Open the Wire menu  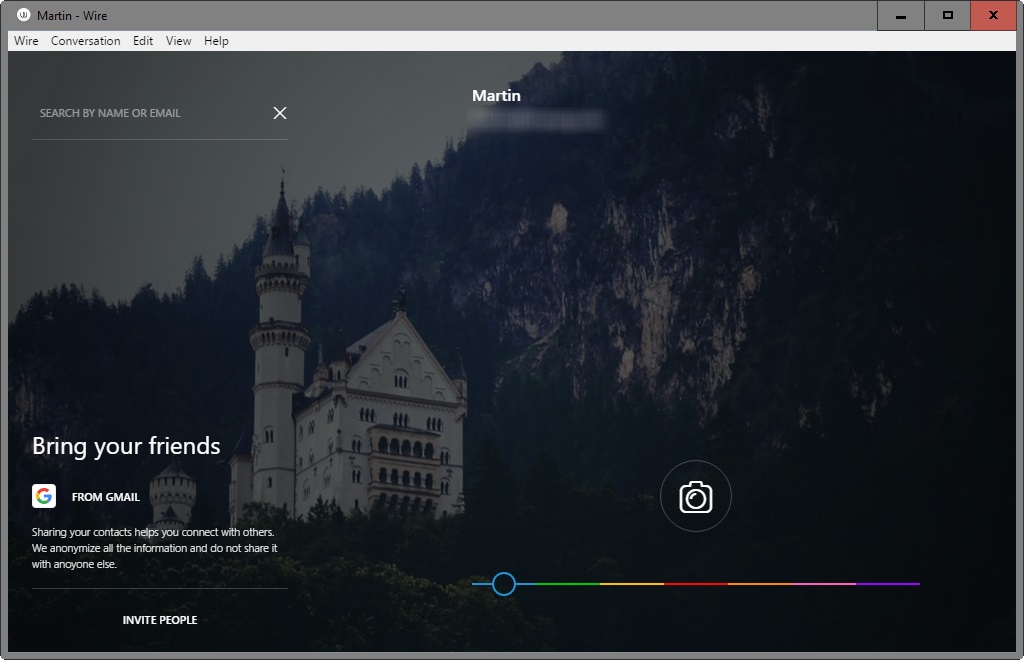tap(26, 41)
